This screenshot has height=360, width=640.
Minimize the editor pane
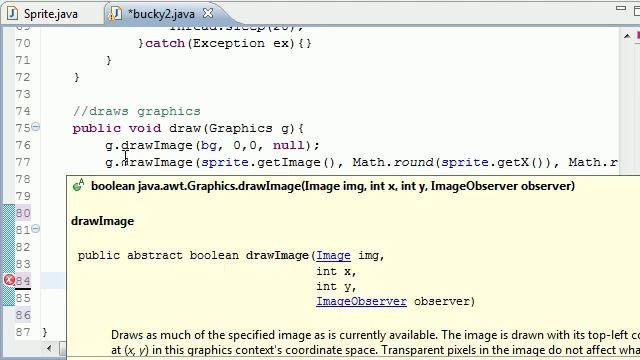click(621, 8)
